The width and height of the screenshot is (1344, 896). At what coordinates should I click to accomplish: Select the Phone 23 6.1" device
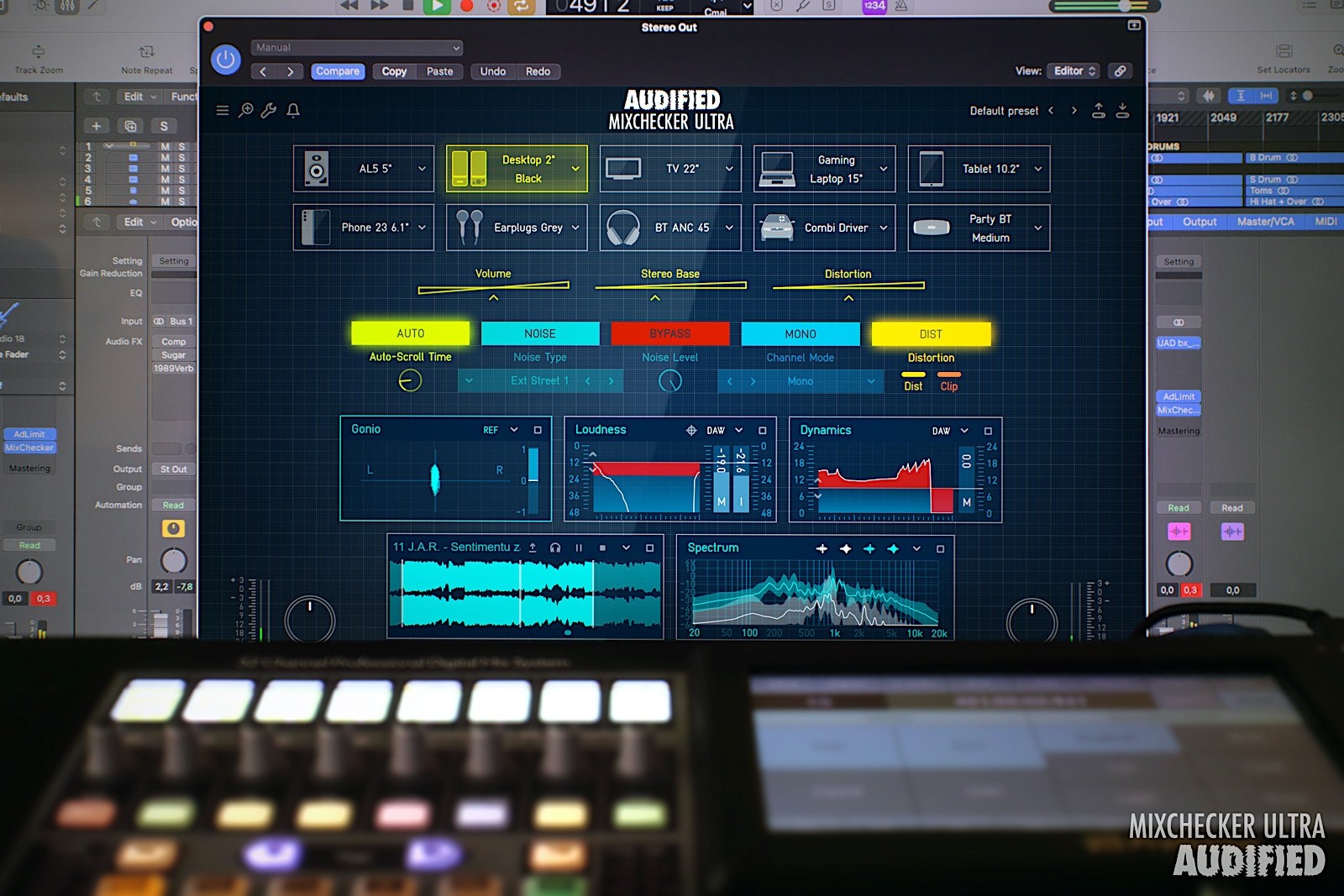(364, 228)
